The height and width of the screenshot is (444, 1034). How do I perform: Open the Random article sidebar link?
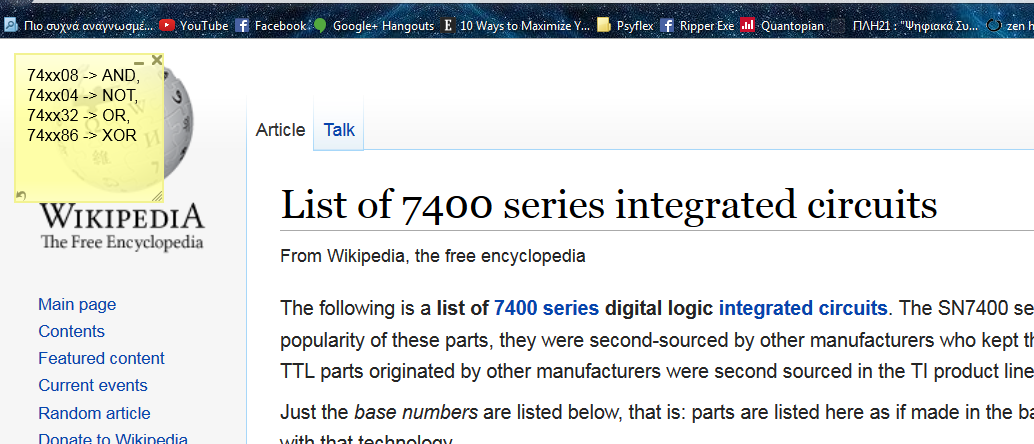[94, 413]
